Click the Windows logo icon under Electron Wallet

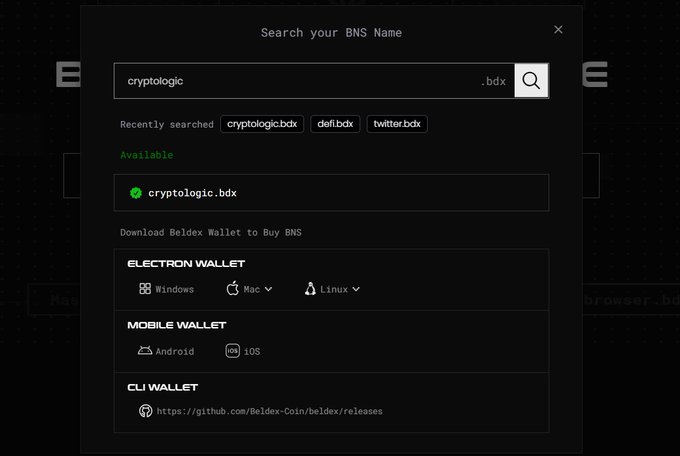pos(145,289)
